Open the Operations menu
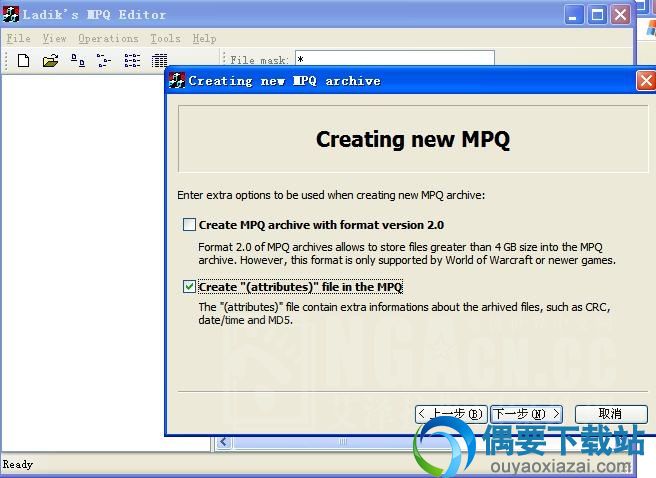Viewport: 656px width, 478px height. click(108, 38)
